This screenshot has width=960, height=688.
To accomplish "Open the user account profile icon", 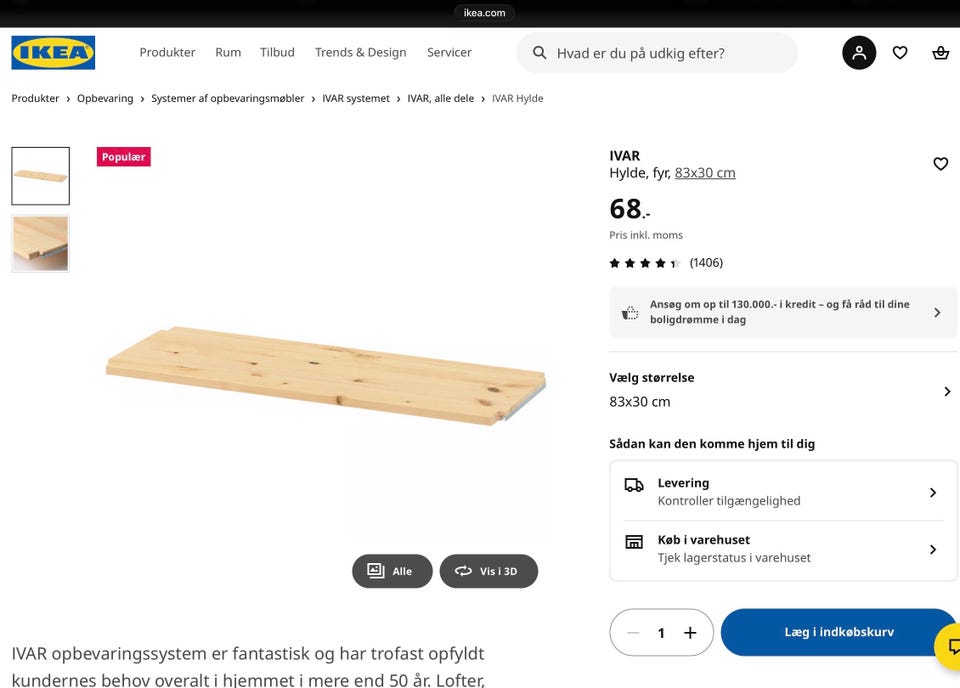I will click(859, 53).
